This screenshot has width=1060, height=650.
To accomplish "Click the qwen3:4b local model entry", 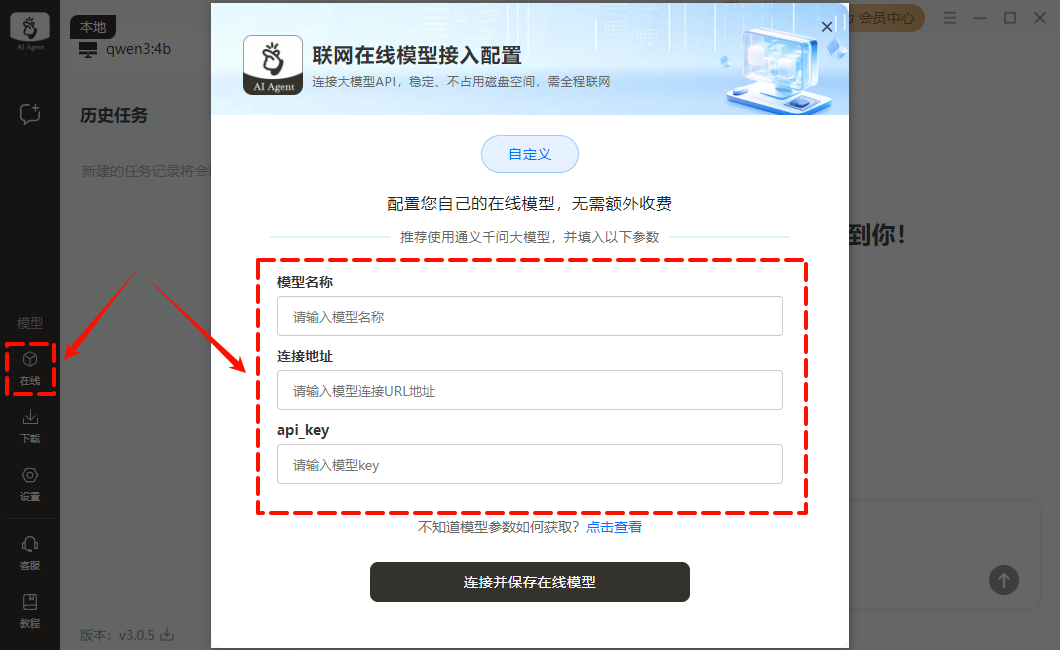I will point(125,49).
